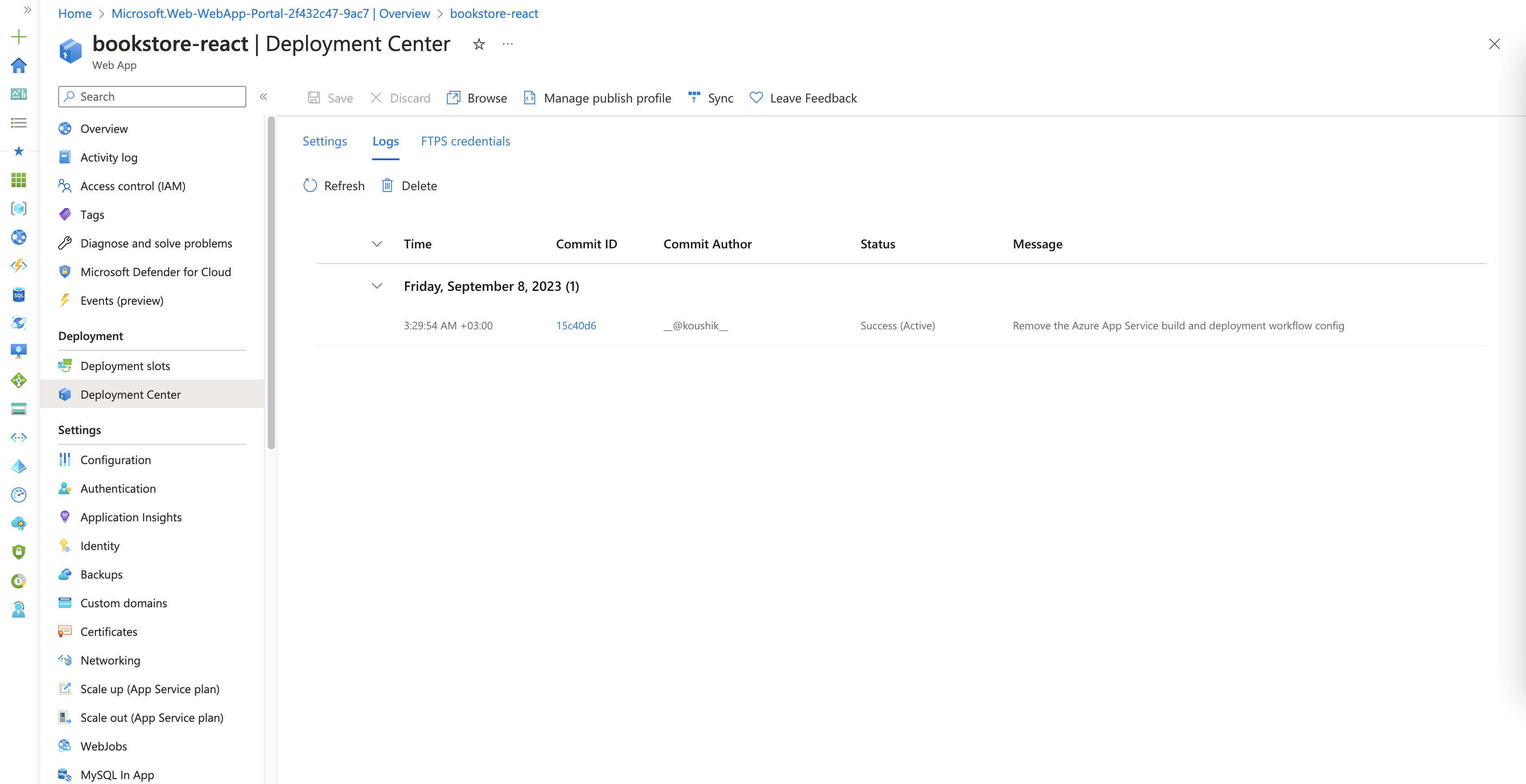
Task: Click the Azure Home icon in the left rail
Action: tap(19, 66)
